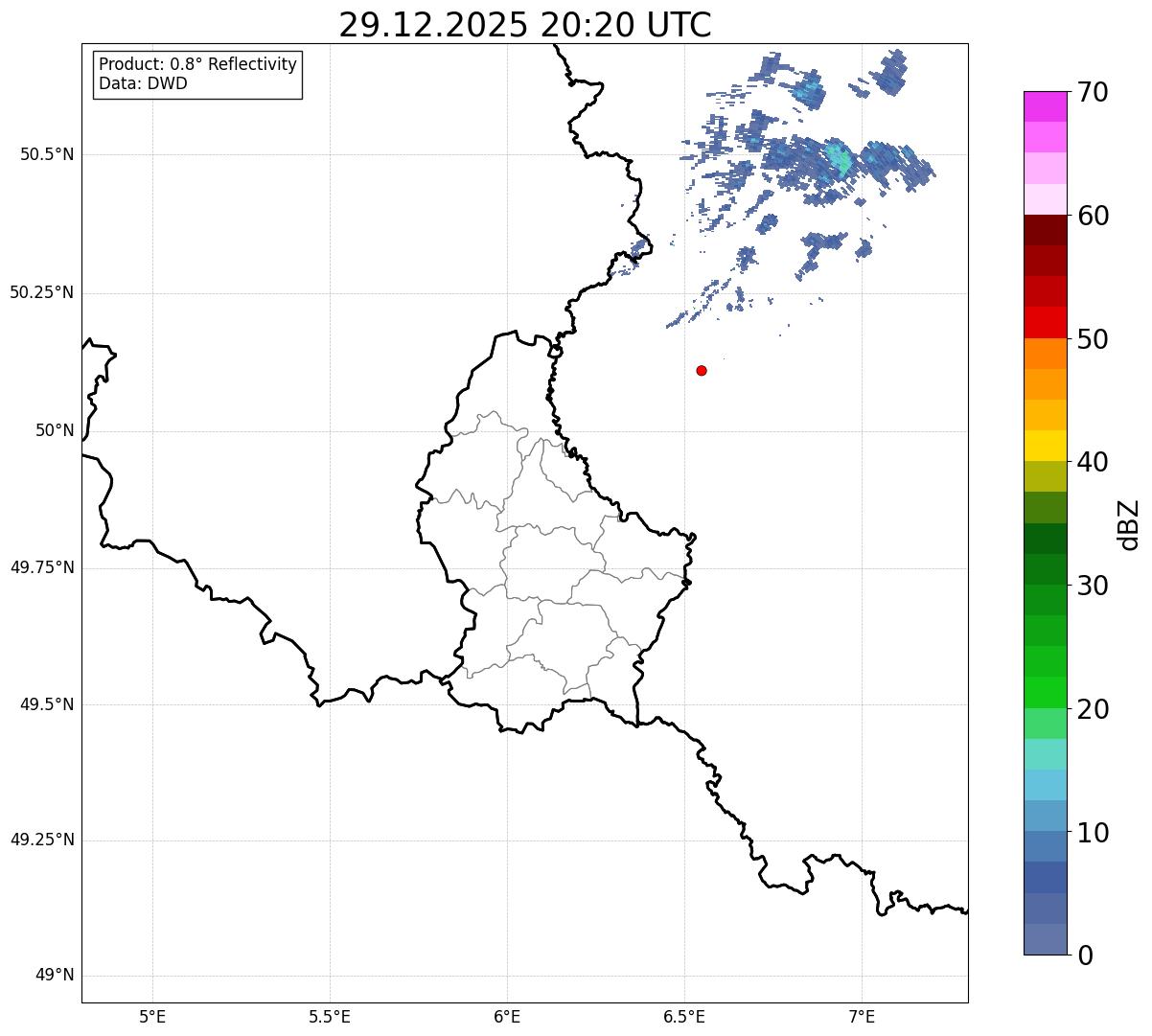Click the colorbar tick label 10

tap(1093, 832)
